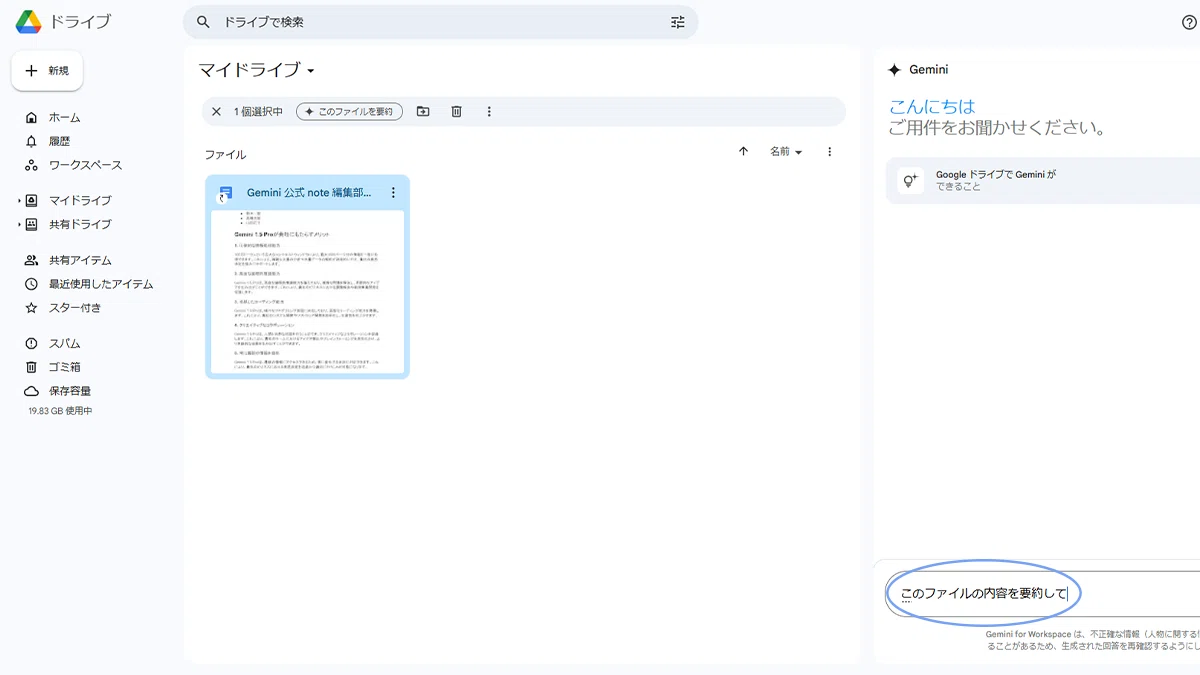The width and height of the screenshot is (1200, 675).
Task: Open more options next to 名前 sort
Action: point(829,152)
